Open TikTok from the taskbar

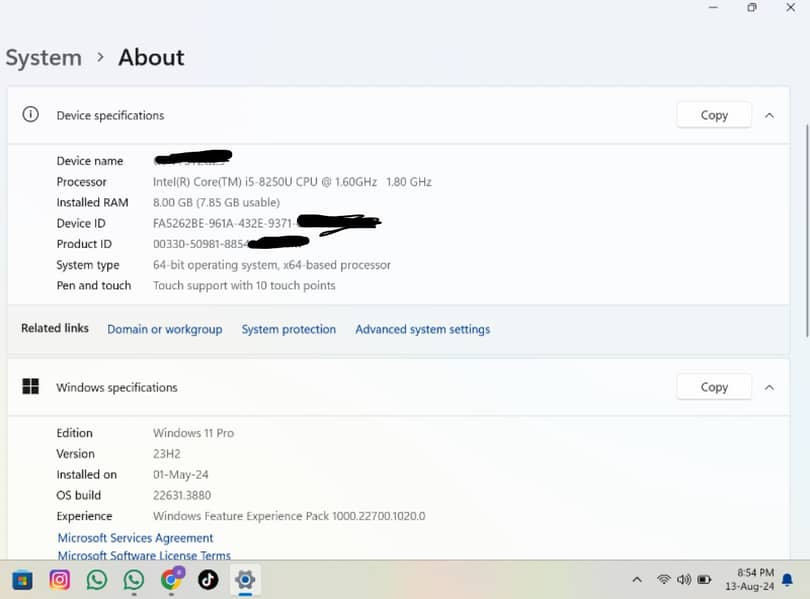tap(208, 579)
